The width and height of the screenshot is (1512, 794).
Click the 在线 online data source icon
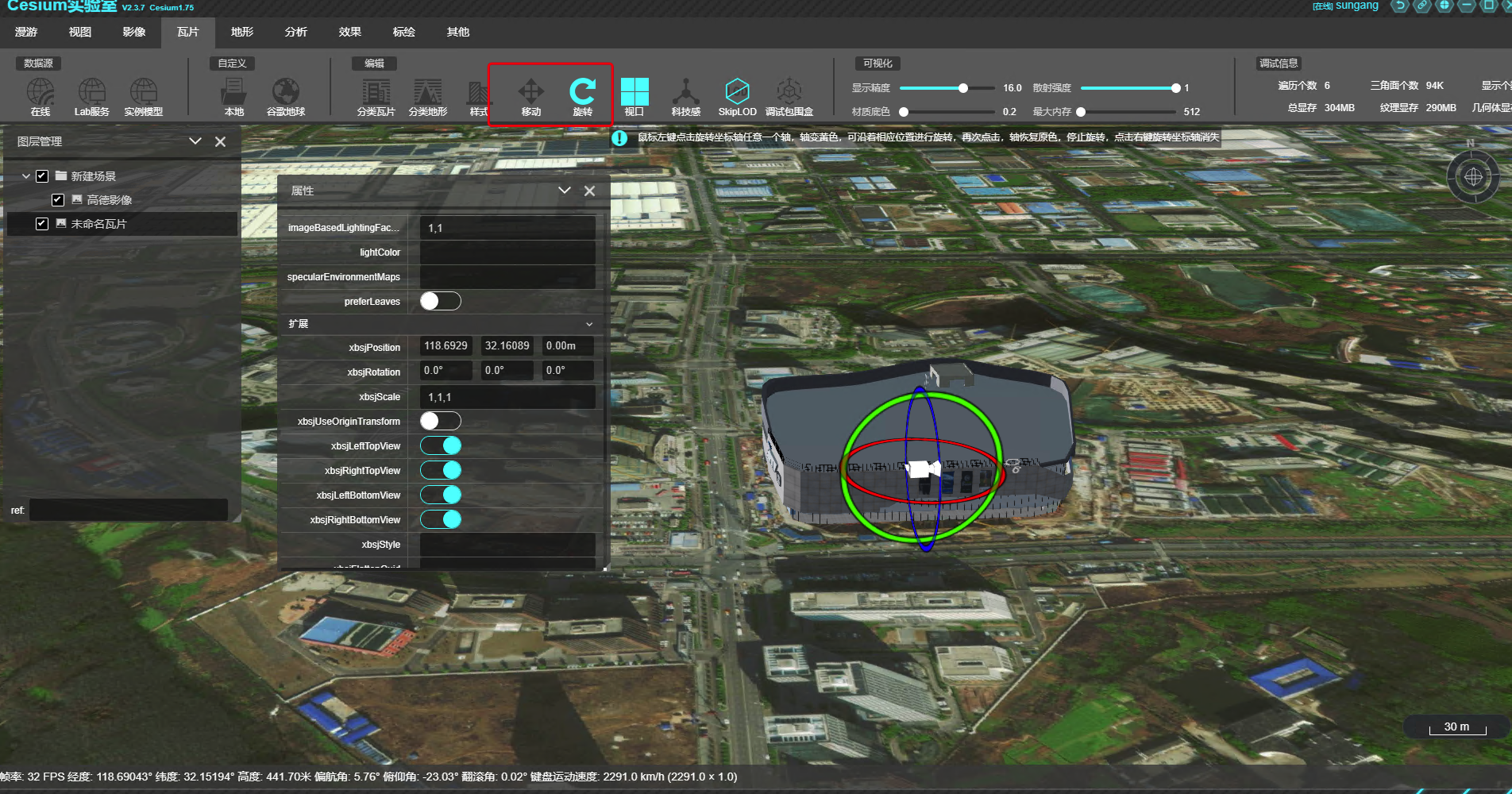point(40,96)
